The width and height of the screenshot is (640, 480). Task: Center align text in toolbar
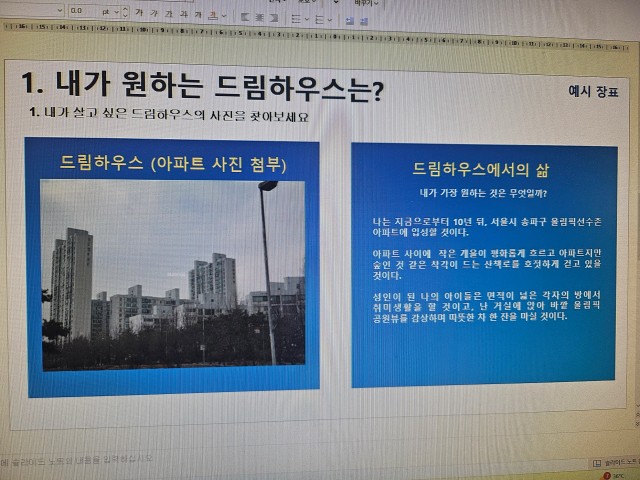click(x=260, y=17)
